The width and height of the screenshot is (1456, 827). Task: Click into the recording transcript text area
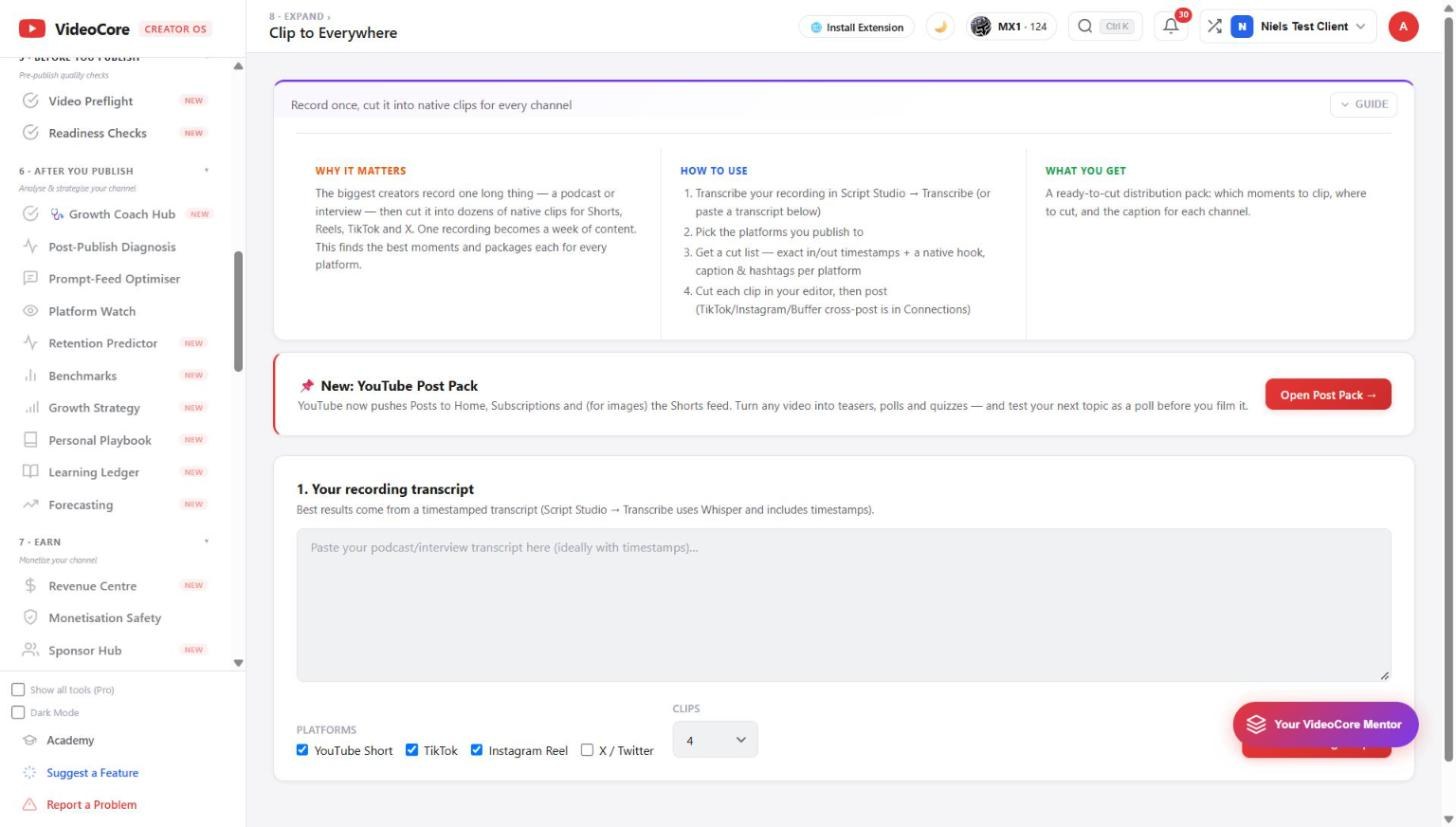(x=843, y=605)
